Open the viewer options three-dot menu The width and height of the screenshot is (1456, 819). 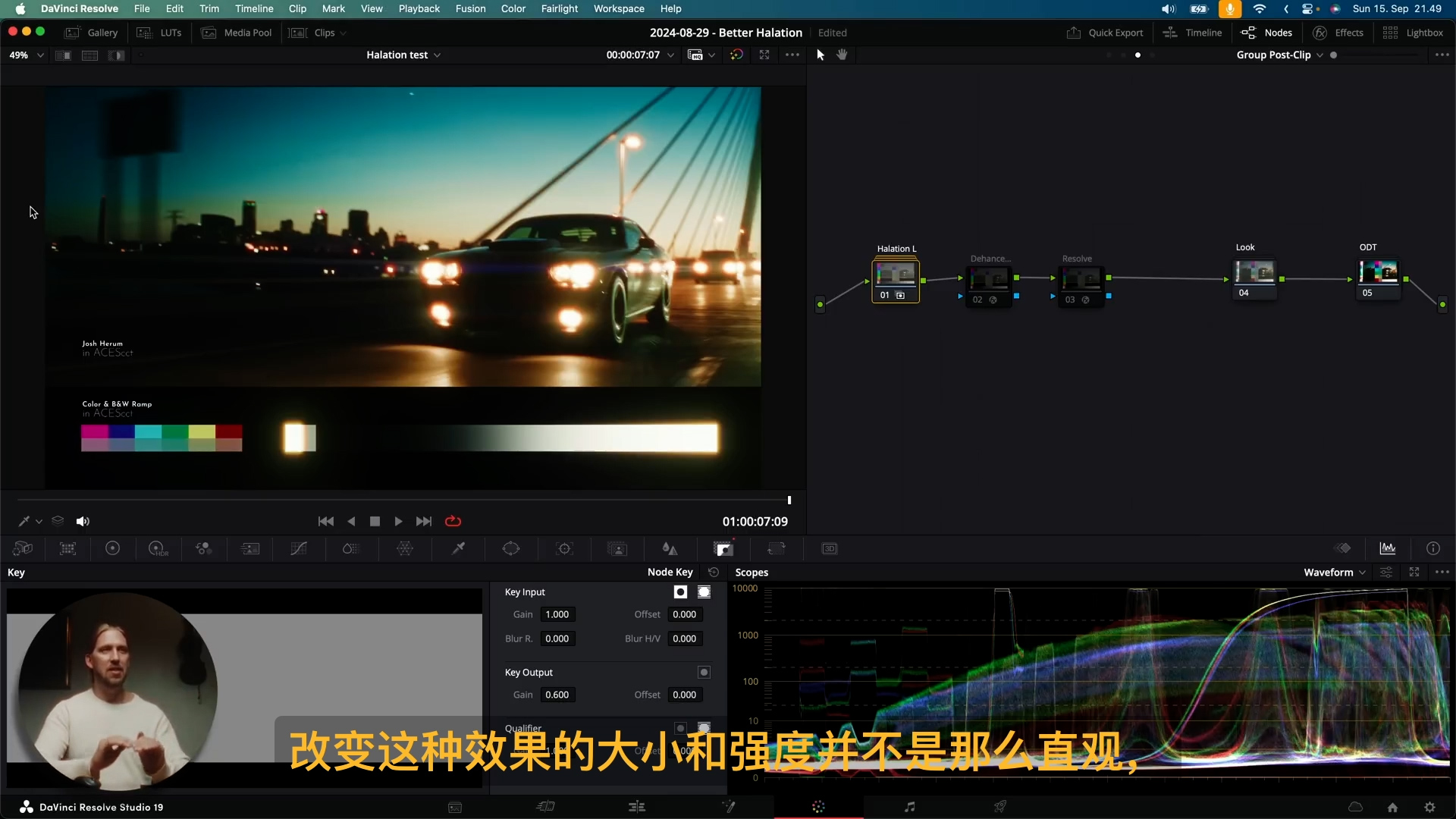coord(792,55)
